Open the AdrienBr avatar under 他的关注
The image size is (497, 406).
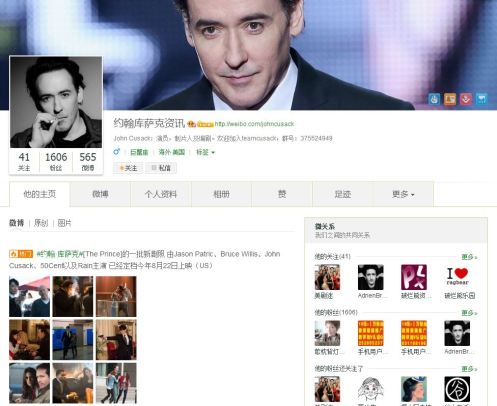[x=371, y=277]
